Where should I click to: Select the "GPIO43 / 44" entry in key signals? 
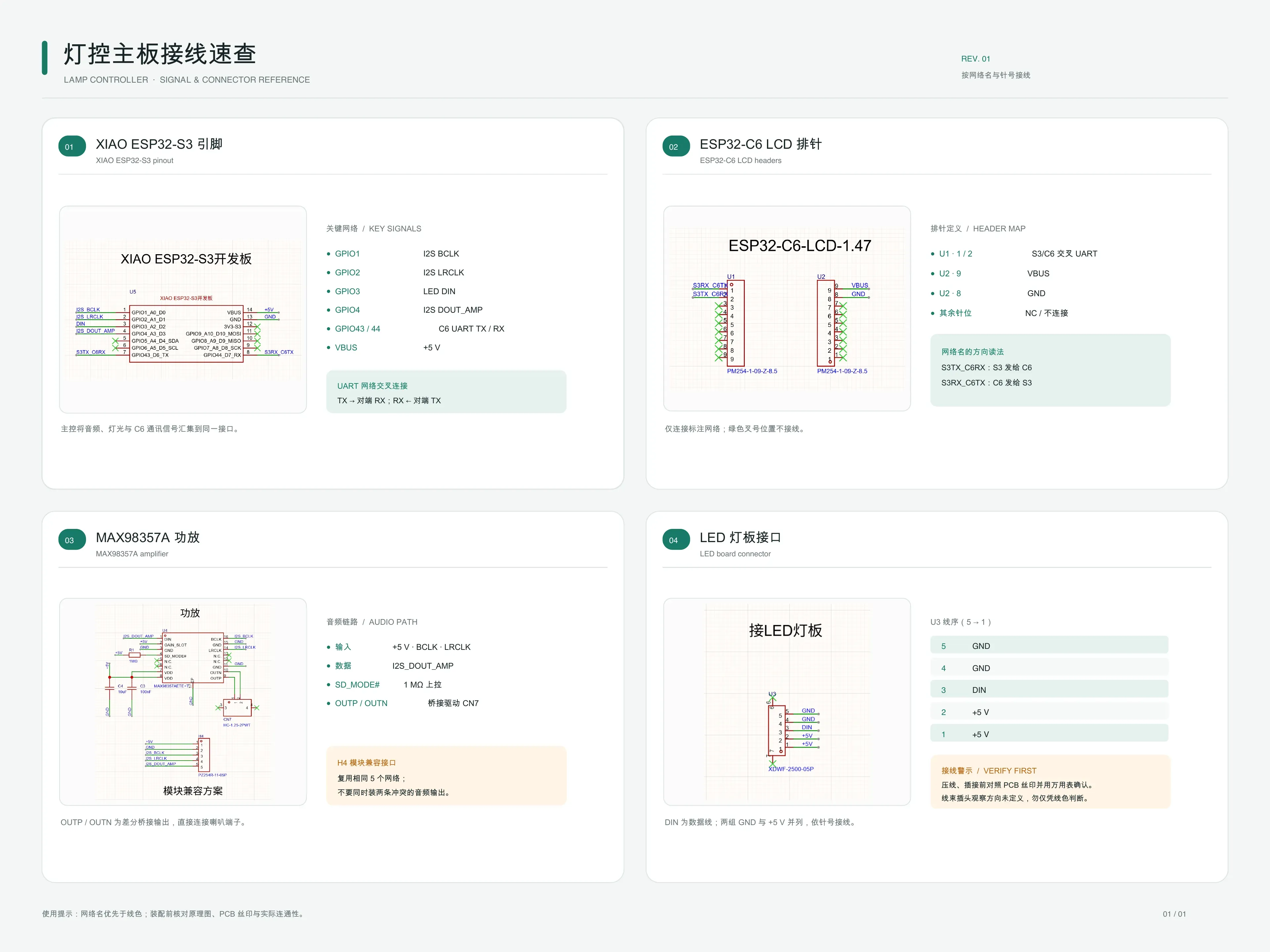pyautogui.click(x=358, y=329)
